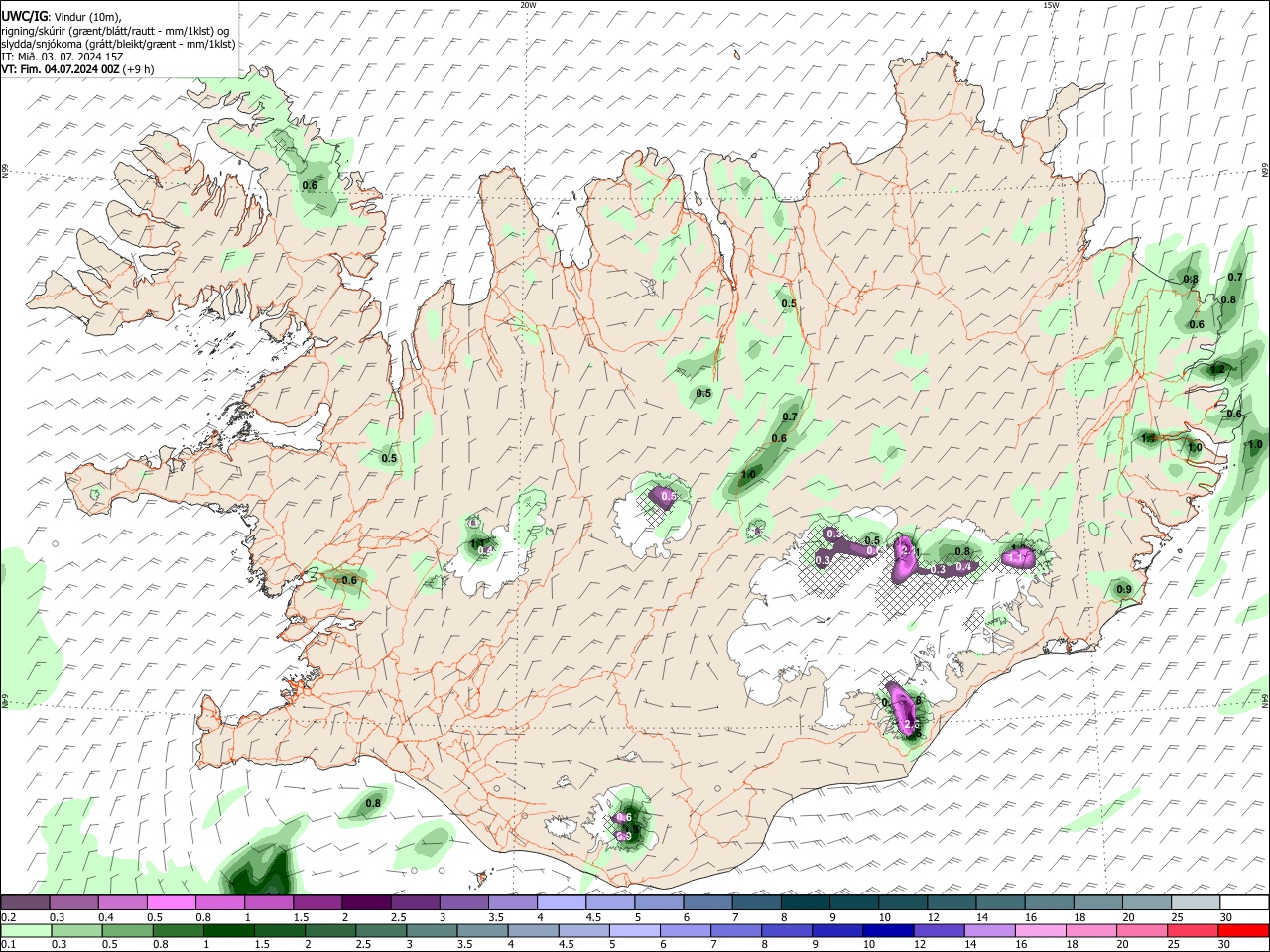1270x952 pixels.
Task: Click the '20W' longitude label
Action: tap(528, 5)
